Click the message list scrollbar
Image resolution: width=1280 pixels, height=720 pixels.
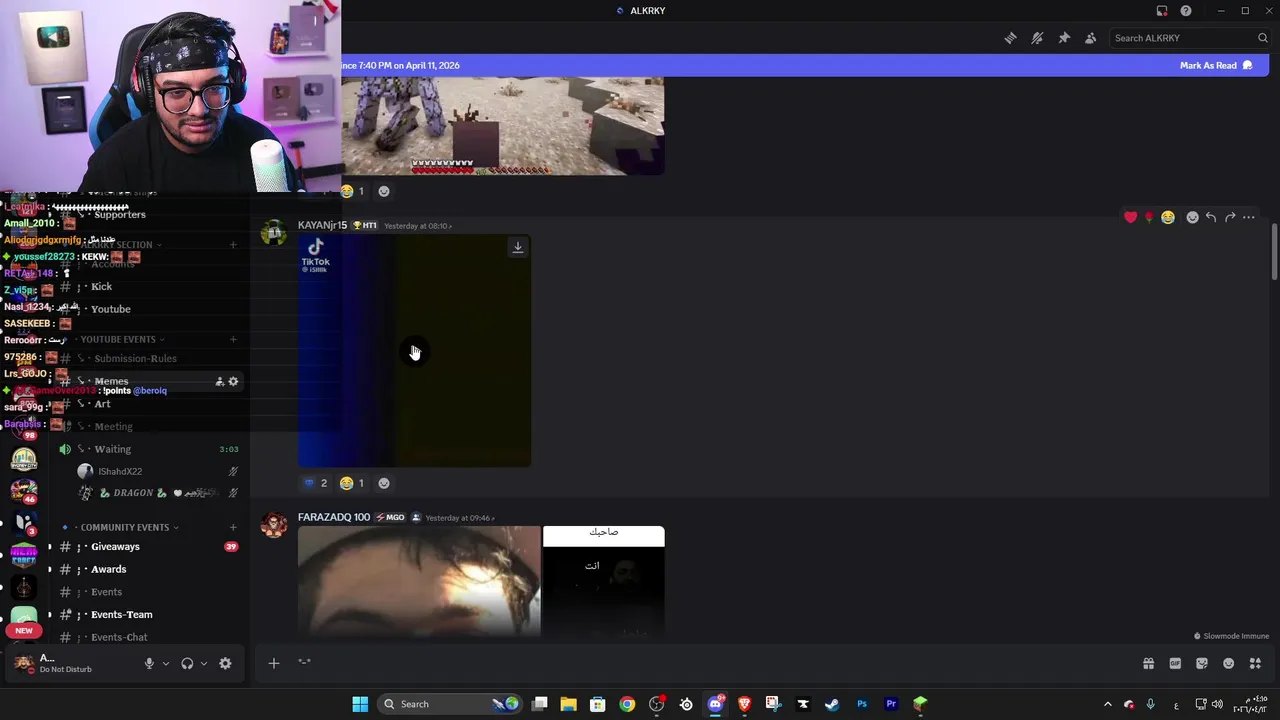1274,254
